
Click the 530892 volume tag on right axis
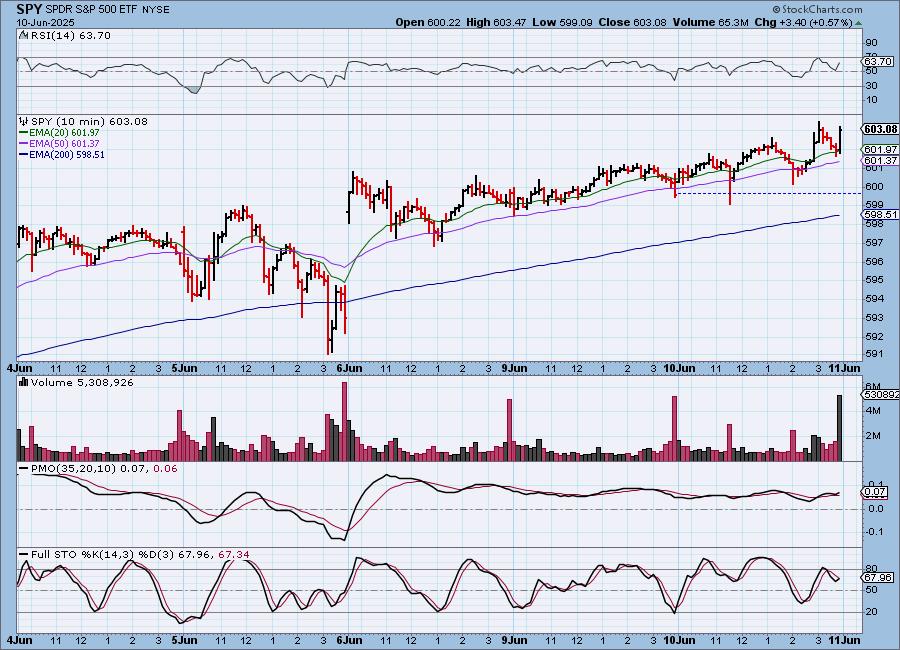pyautogui.click(x=881, y=394)
